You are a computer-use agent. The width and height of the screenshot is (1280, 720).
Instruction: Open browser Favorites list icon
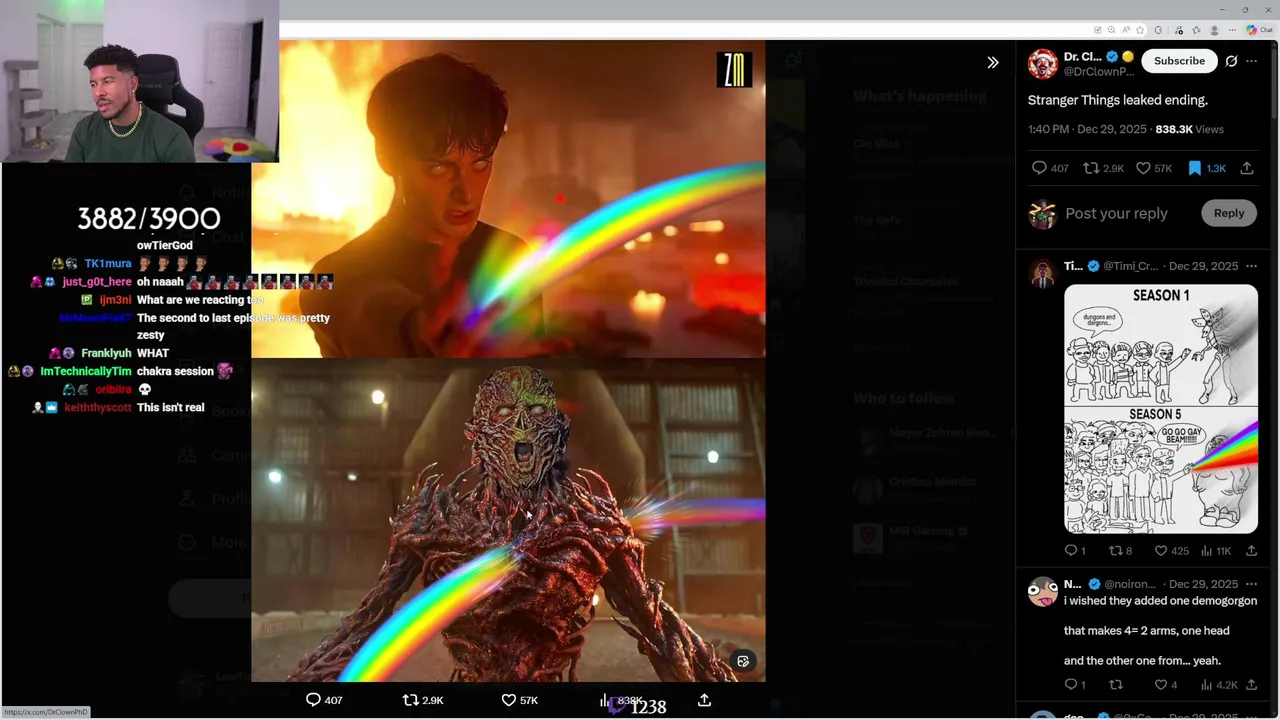point(1196,30)
